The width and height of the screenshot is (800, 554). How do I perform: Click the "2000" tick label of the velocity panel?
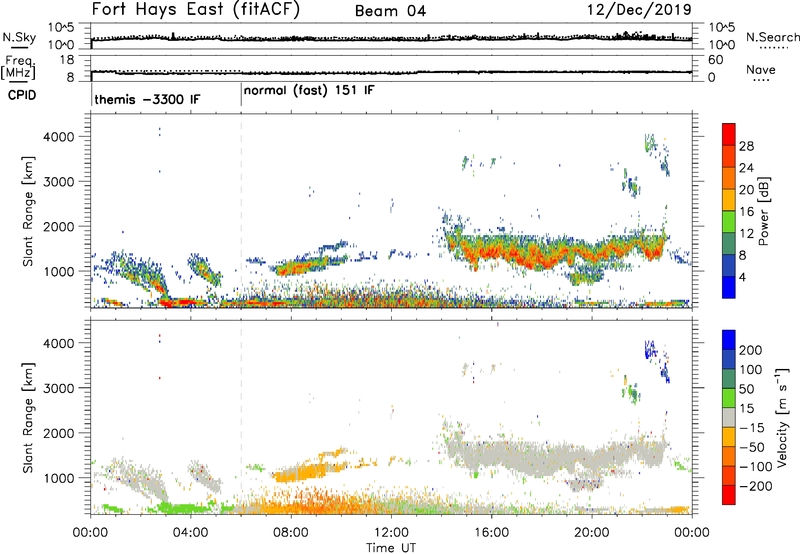tap(58, 433)
